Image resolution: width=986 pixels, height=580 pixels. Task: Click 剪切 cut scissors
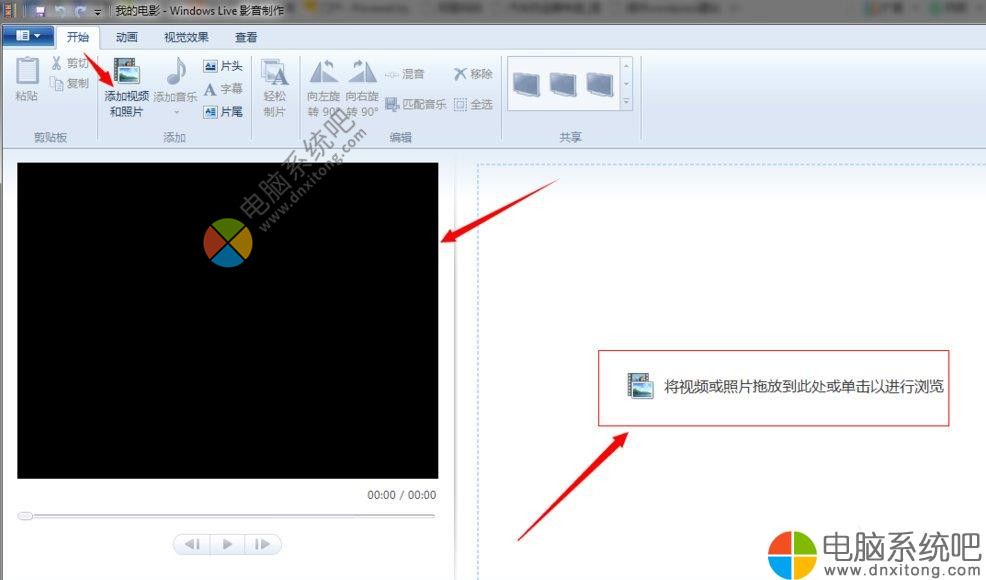tap(69, 63)
